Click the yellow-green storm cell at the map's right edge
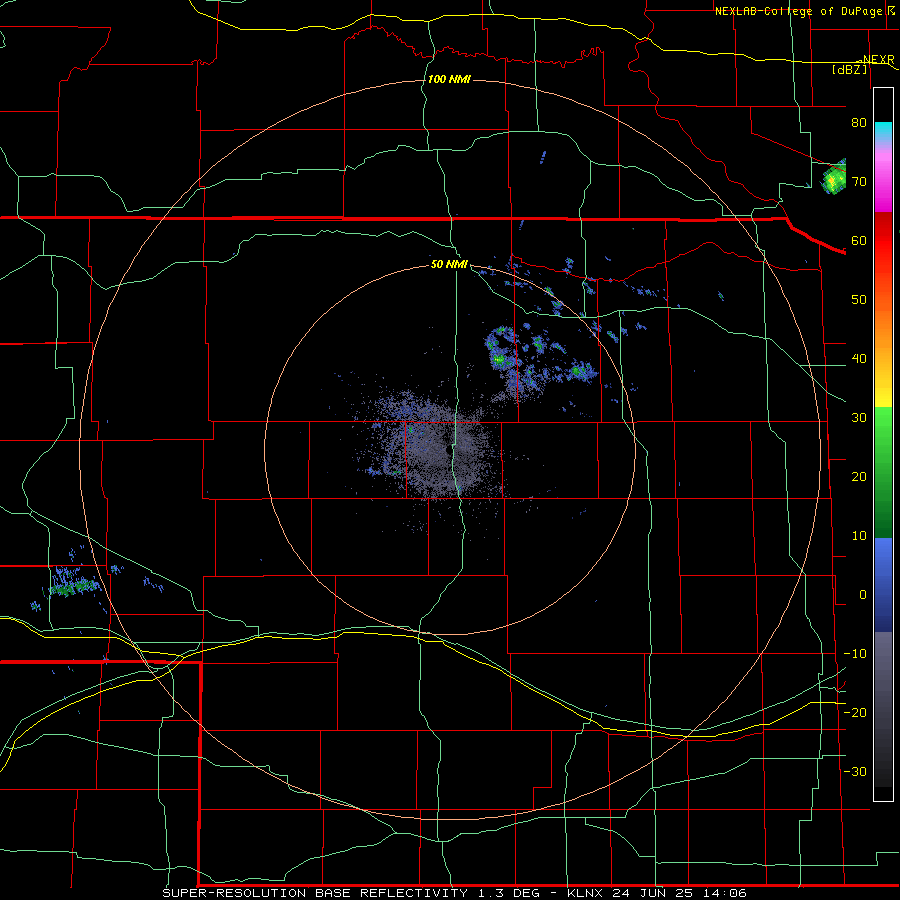900x900 pixels. (x=834, y=179)
